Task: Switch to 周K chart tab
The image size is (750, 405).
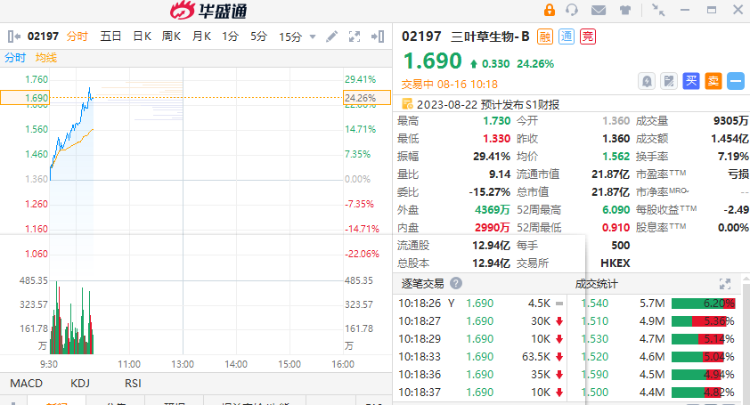Action: tap(171, 36)
